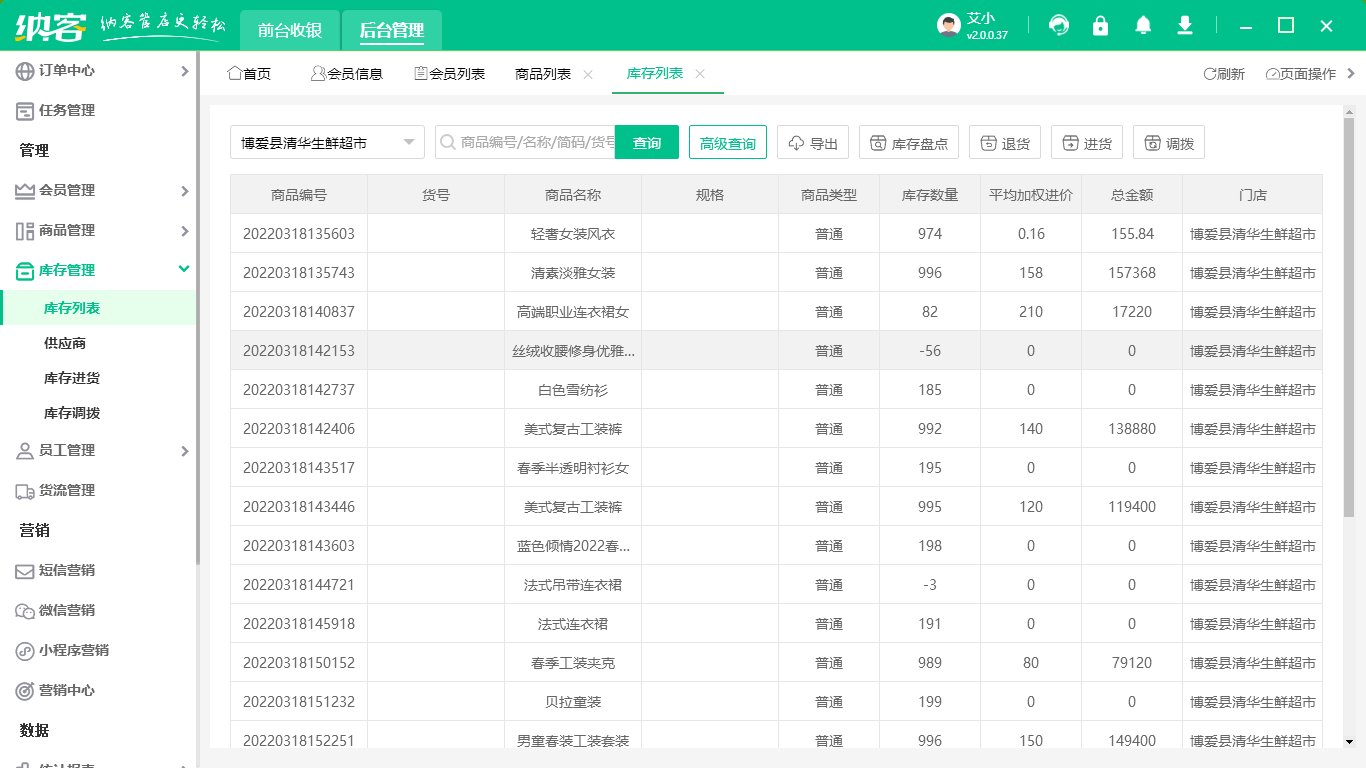Click the 库存管理 box icon
Image resolution: width=1366 pixels, height=768 pixels.
click(25, 271)
